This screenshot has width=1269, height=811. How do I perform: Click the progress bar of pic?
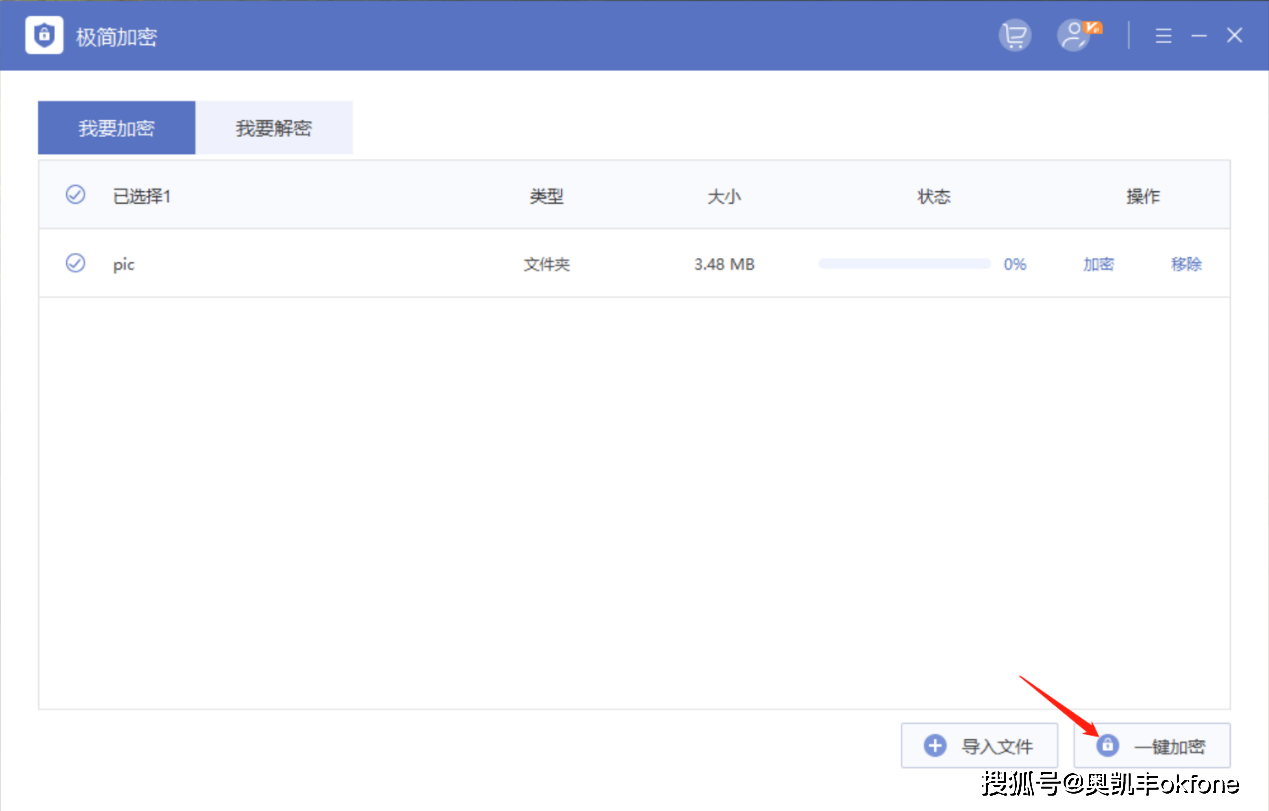(904, 264)
